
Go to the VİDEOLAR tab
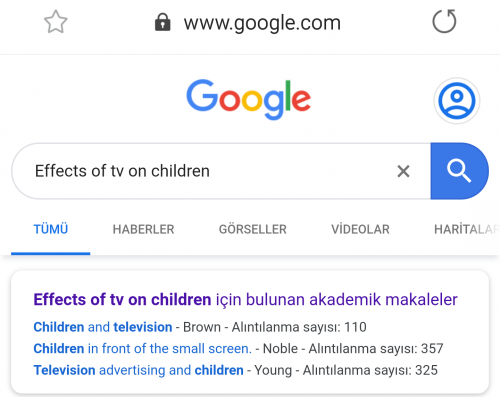pos(360,230)
